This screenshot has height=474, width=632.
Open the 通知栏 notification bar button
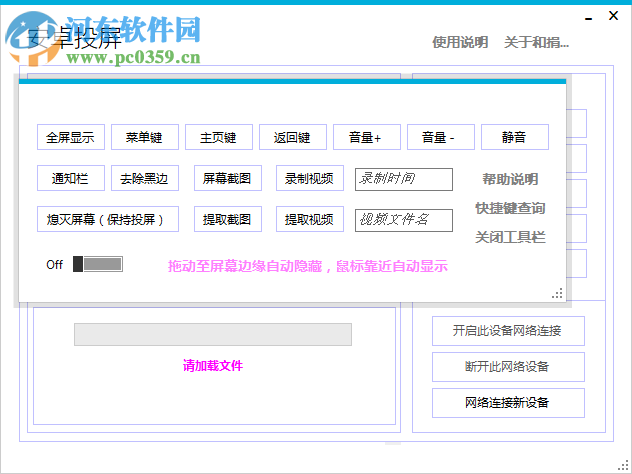point(71,178)
